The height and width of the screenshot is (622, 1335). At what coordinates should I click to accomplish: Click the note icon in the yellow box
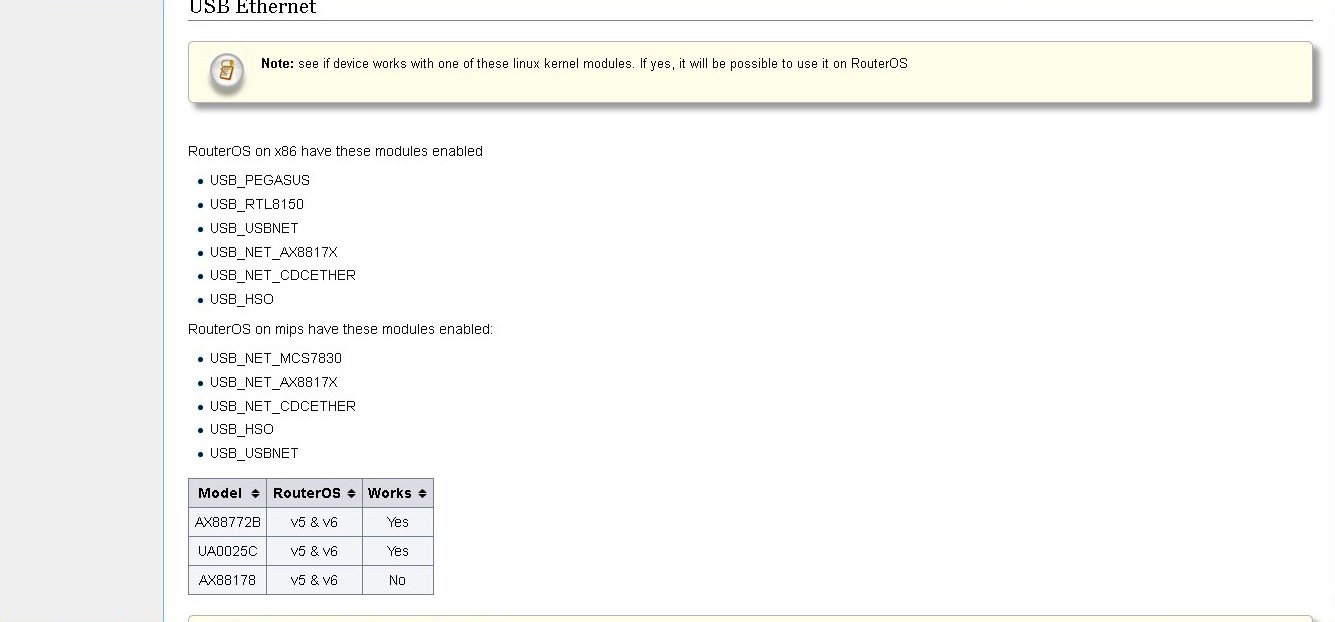point(226,73)
